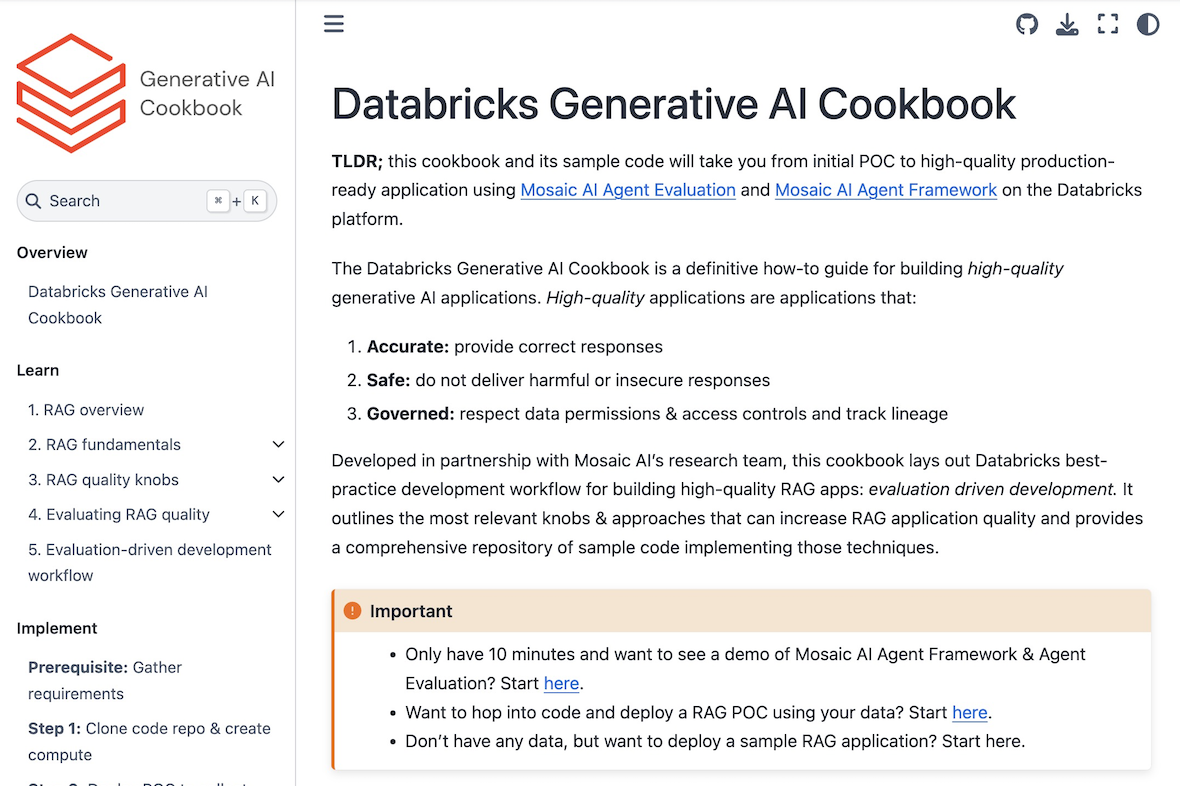Open the RAG overview page
Image resolution: width=1180 pixels, height=786 pixels.
click(x=86, y=410)
